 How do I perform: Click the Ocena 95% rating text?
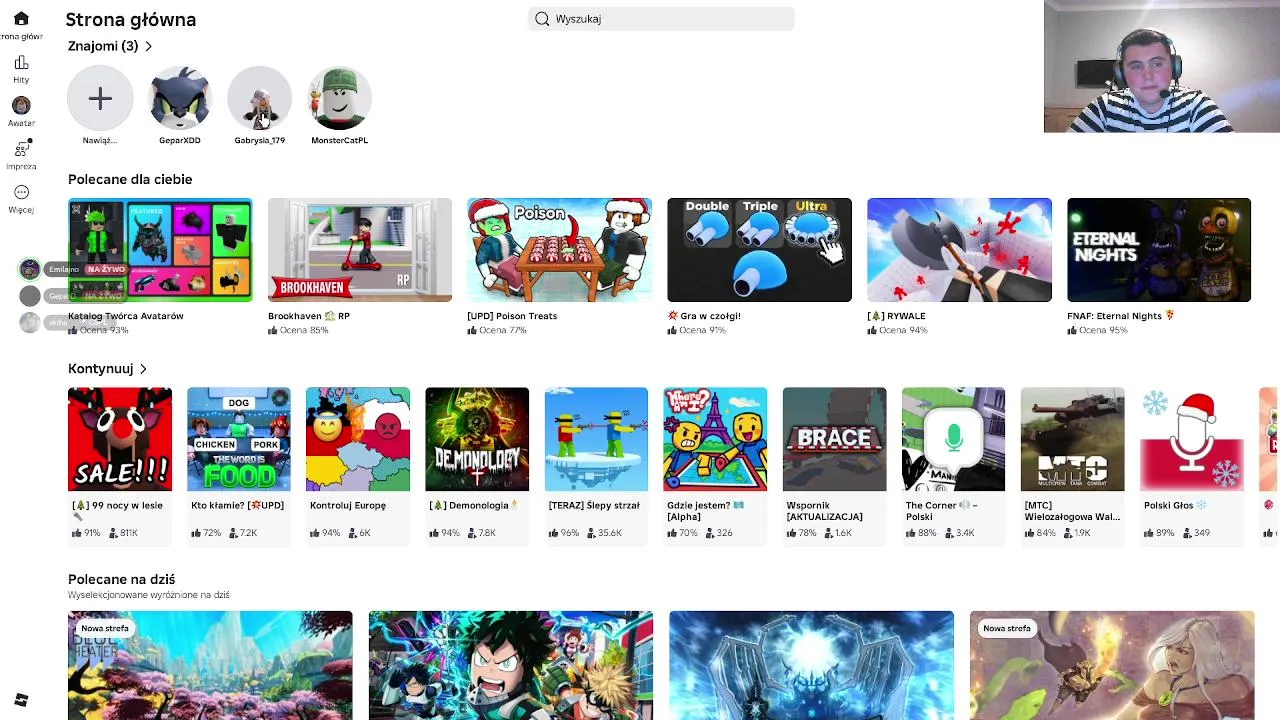[x=1104, y=330]
